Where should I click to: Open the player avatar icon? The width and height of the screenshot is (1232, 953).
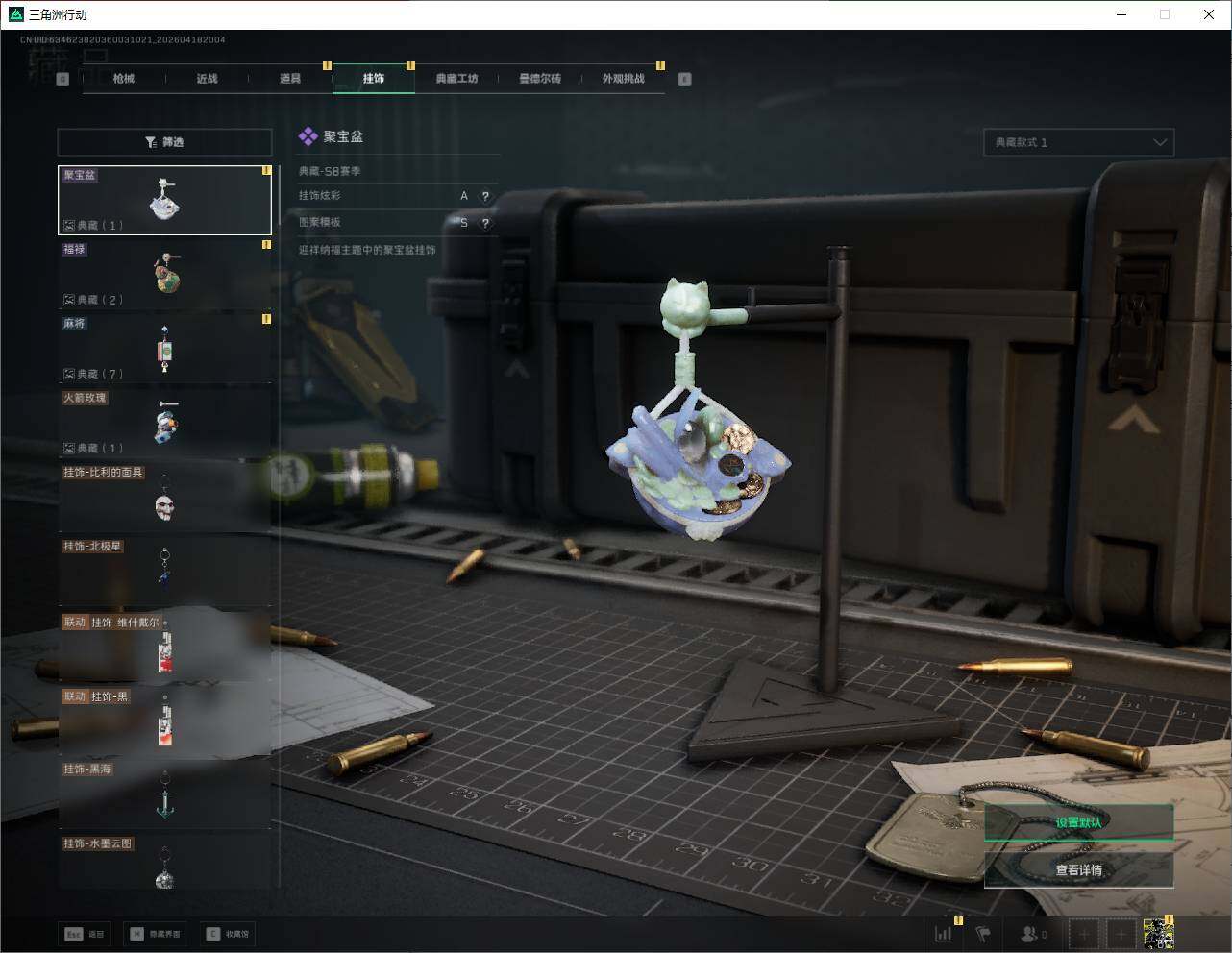(x=1158, y=934)
